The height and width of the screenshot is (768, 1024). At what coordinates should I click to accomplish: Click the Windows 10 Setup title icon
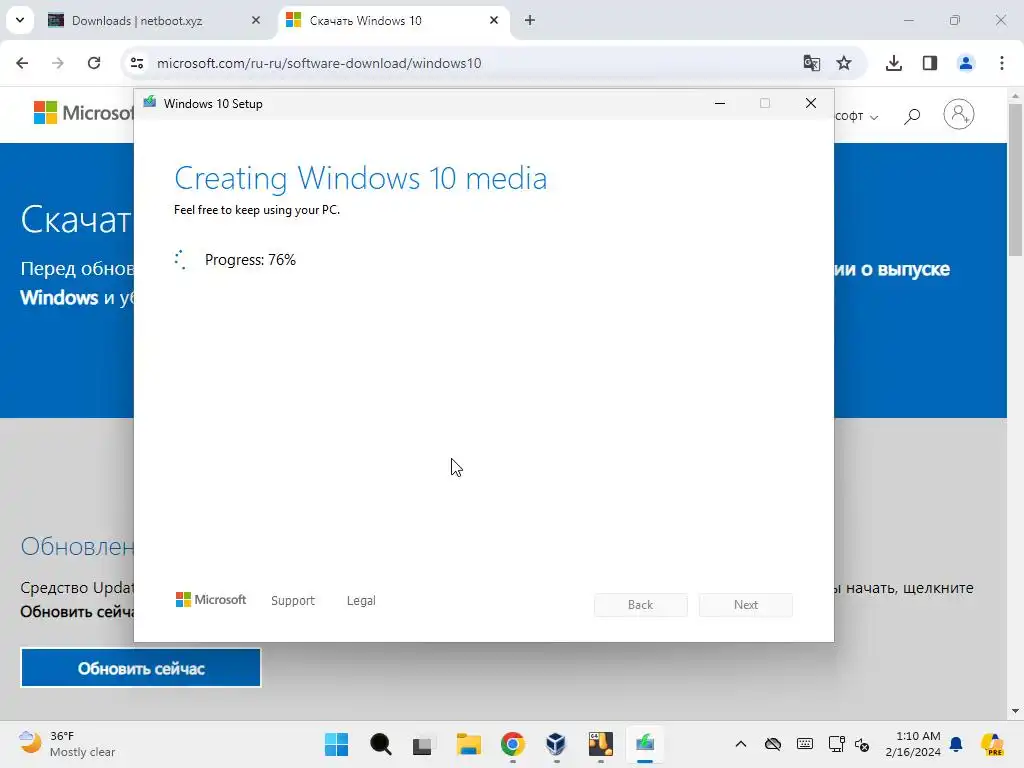(150, 103)
